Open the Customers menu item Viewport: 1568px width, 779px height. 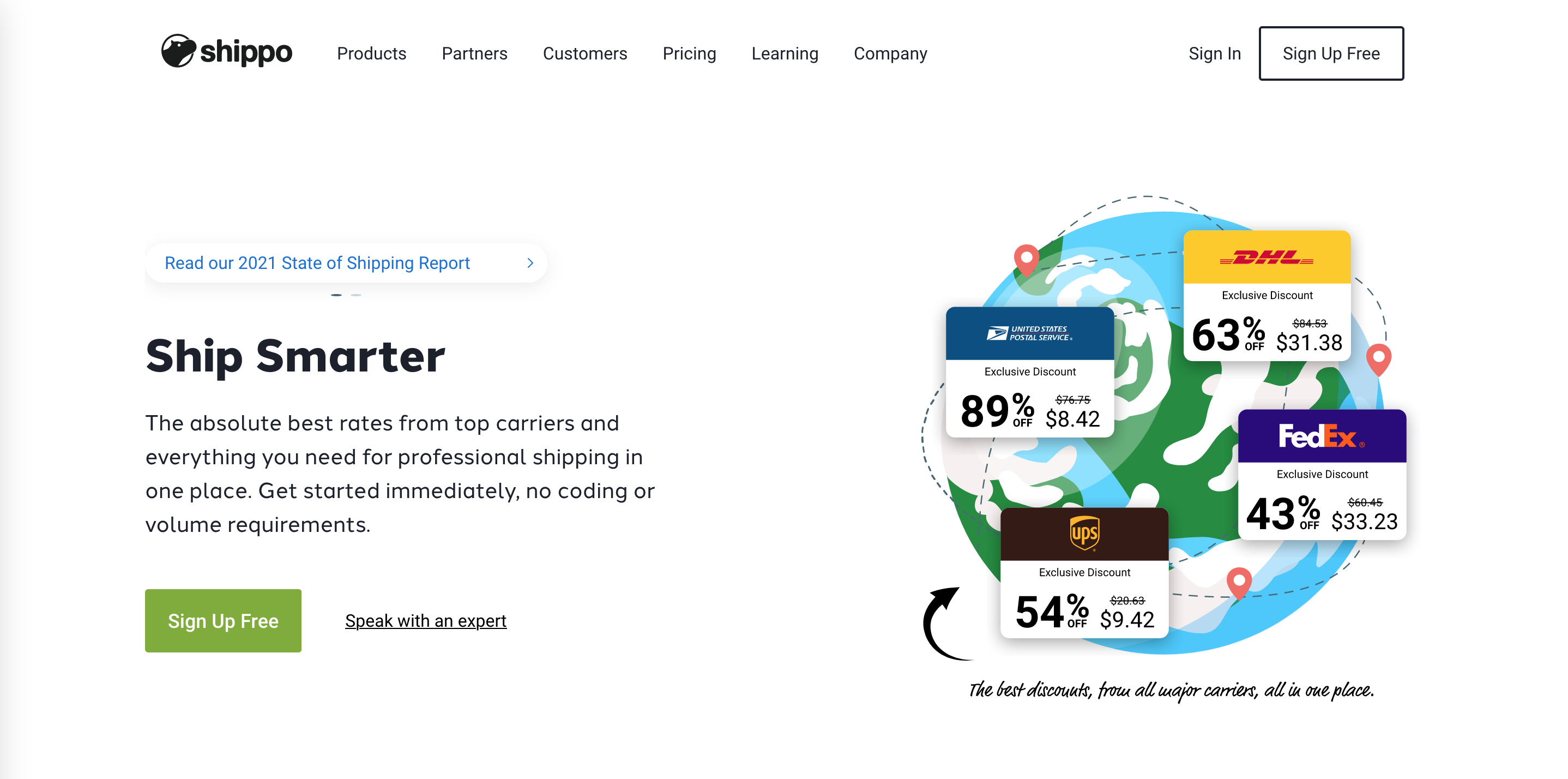pos(584,53)
